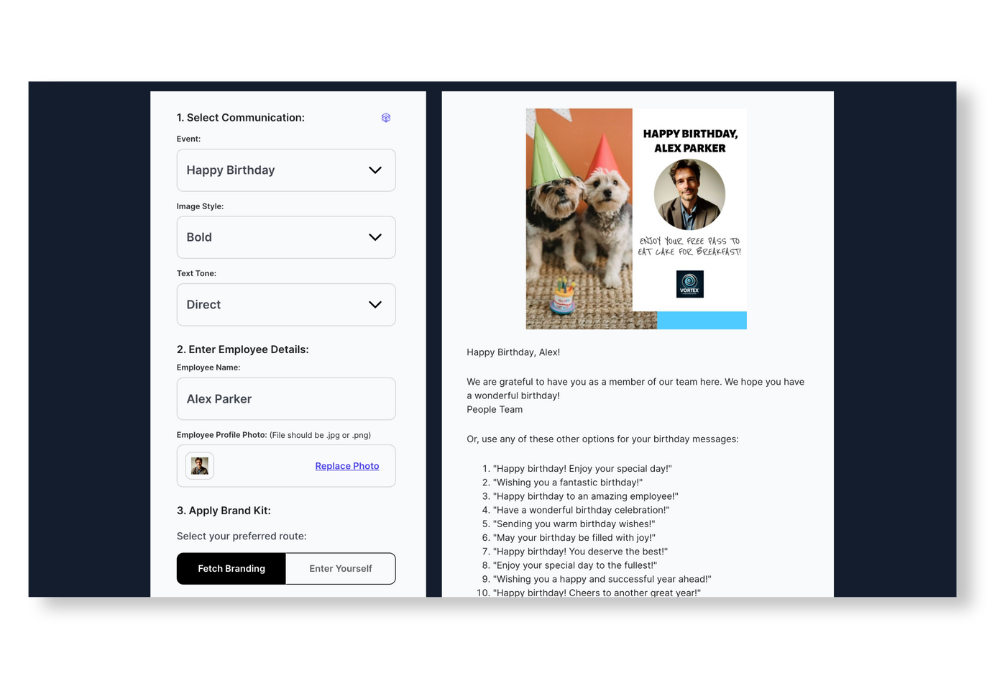
Task: Click Alex Parker's circular portrait on card
Action: pyautogui.click(x=689, y=194)
